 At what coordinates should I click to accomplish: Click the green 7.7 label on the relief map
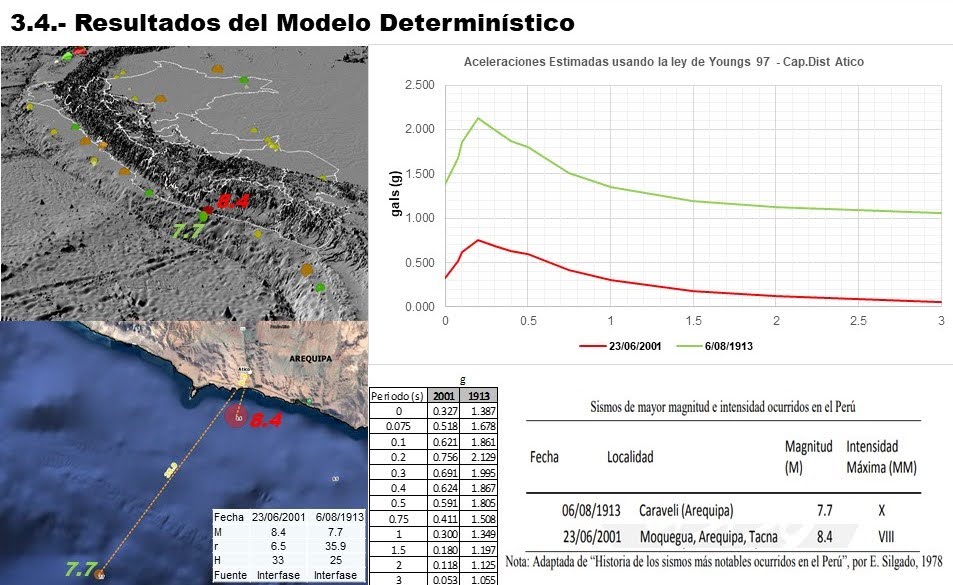pyautogui.click(x=188, y=231)
